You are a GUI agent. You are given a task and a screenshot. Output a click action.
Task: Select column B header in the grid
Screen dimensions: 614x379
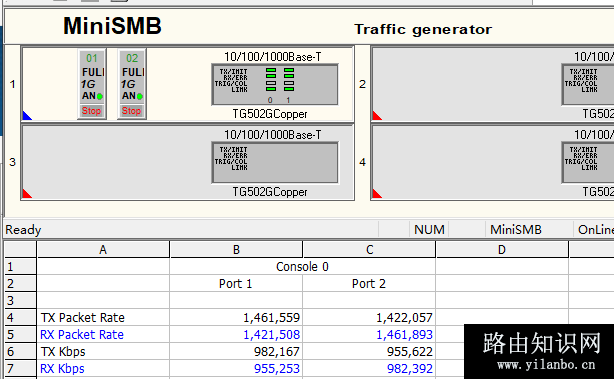[236, 249]
